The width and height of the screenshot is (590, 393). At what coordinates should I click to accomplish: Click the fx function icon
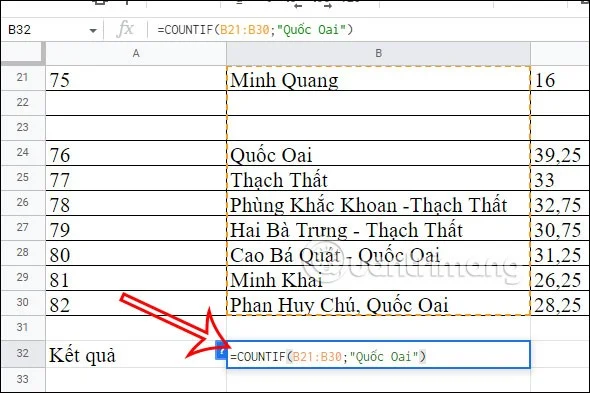pos(125,29)
